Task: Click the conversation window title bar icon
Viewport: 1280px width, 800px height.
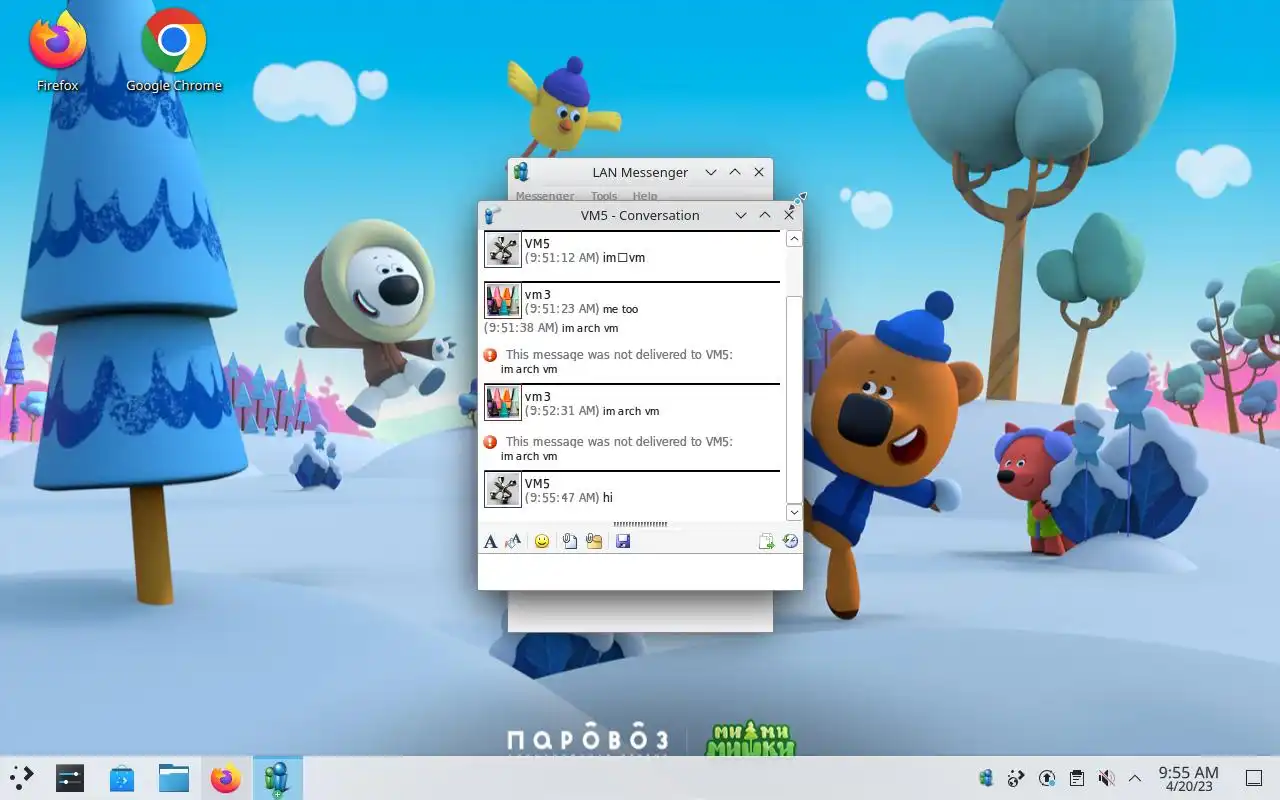Action: [492, 215]
